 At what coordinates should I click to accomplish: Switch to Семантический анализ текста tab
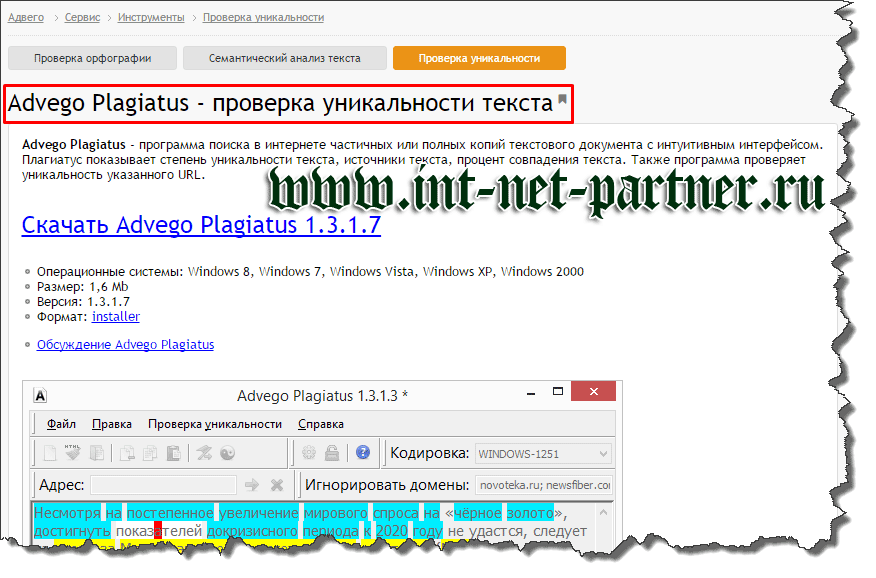[x=284, y=58]
